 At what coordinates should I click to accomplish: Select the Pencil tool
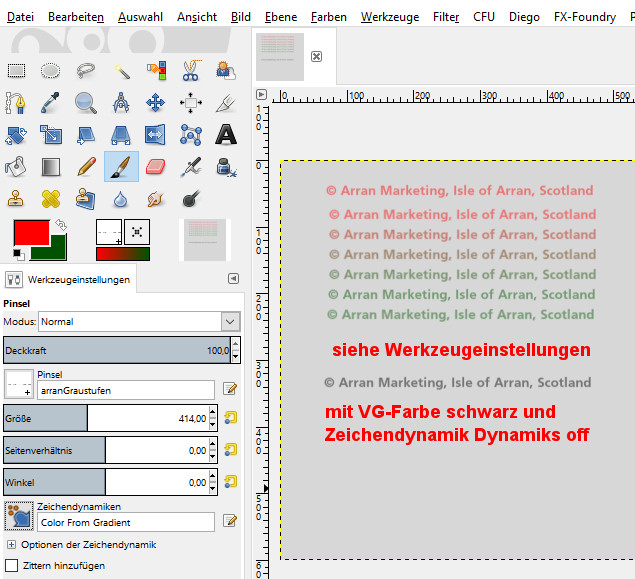(86, 167)
